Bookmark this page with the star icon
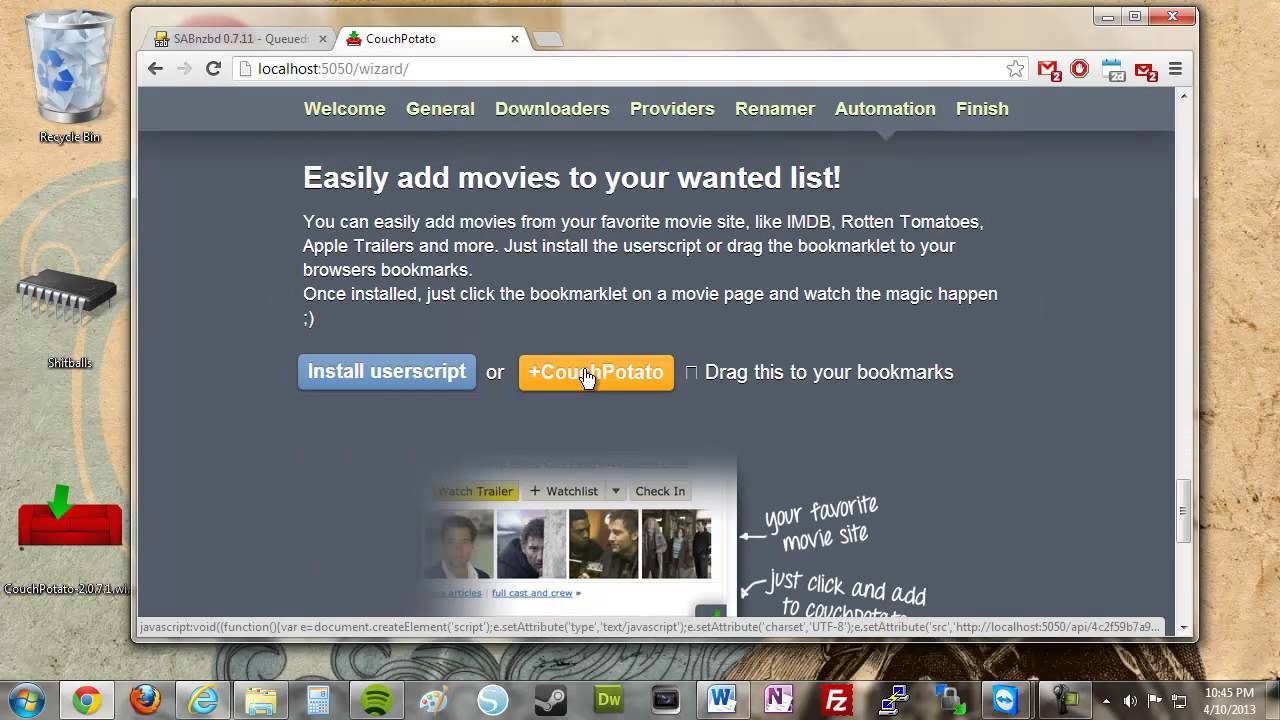This screenshot has width=1280, height=720. 1016,69
